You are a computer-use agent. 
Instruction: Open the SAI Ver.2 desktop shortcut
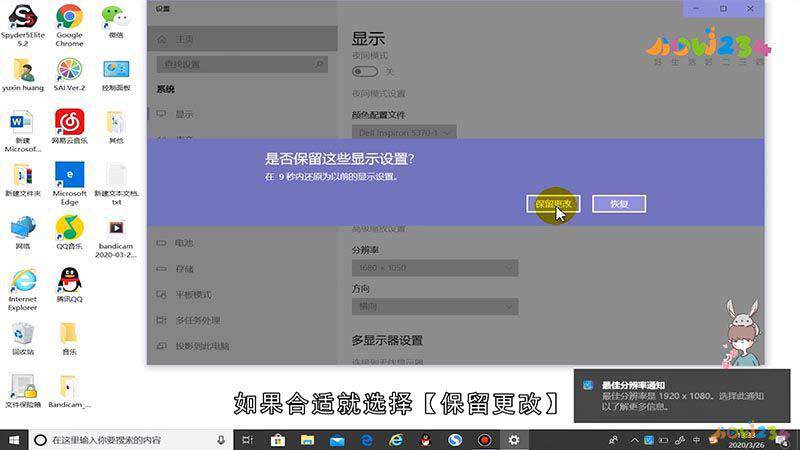tap(69, 75)
